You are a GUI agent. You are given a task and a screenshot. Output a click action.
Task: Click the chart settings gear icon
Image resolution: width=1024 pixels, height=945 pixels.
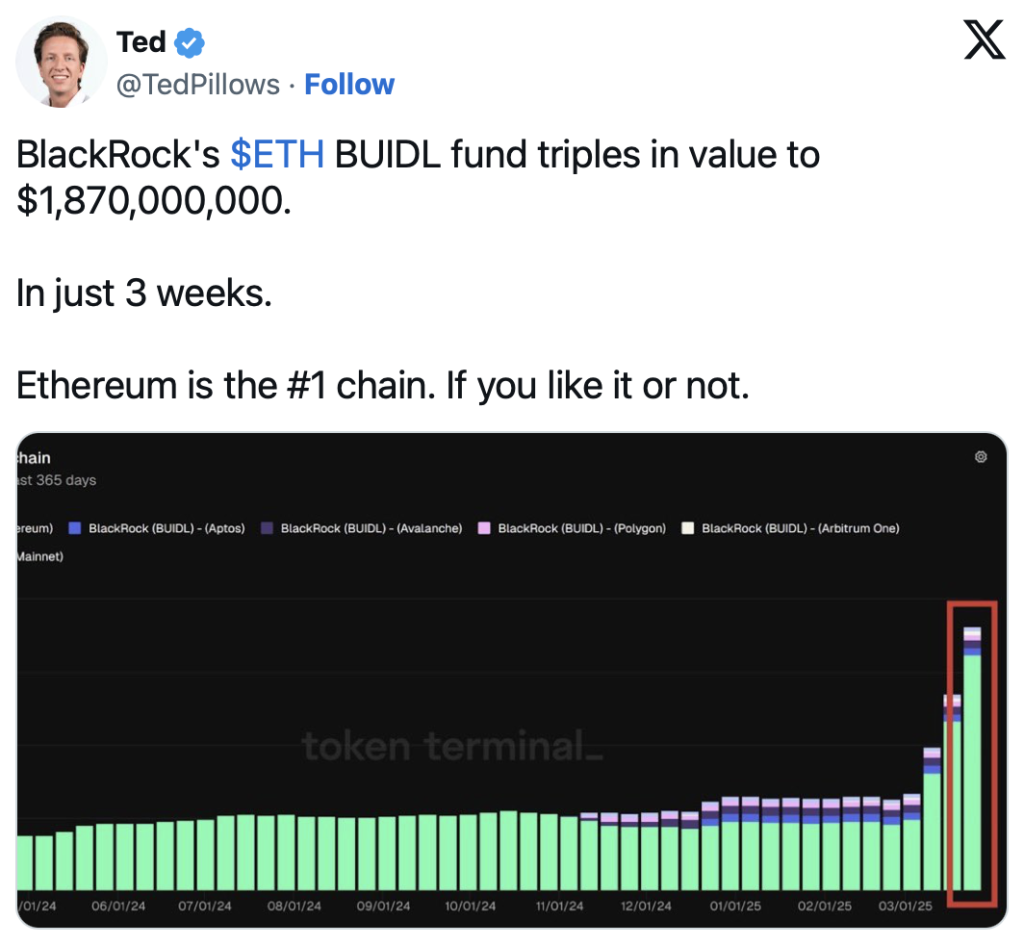point(980,456)
